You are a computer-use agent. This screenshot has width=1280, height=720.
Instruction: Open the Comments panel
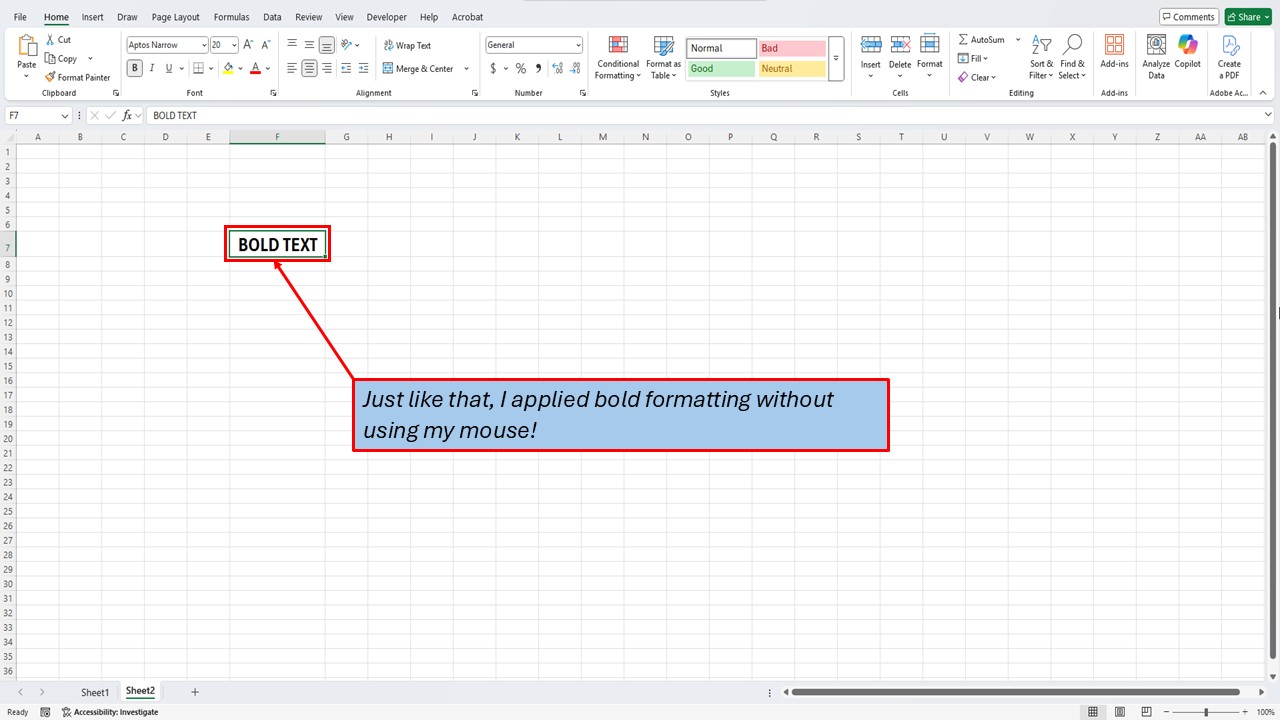tap(1188, 16)
